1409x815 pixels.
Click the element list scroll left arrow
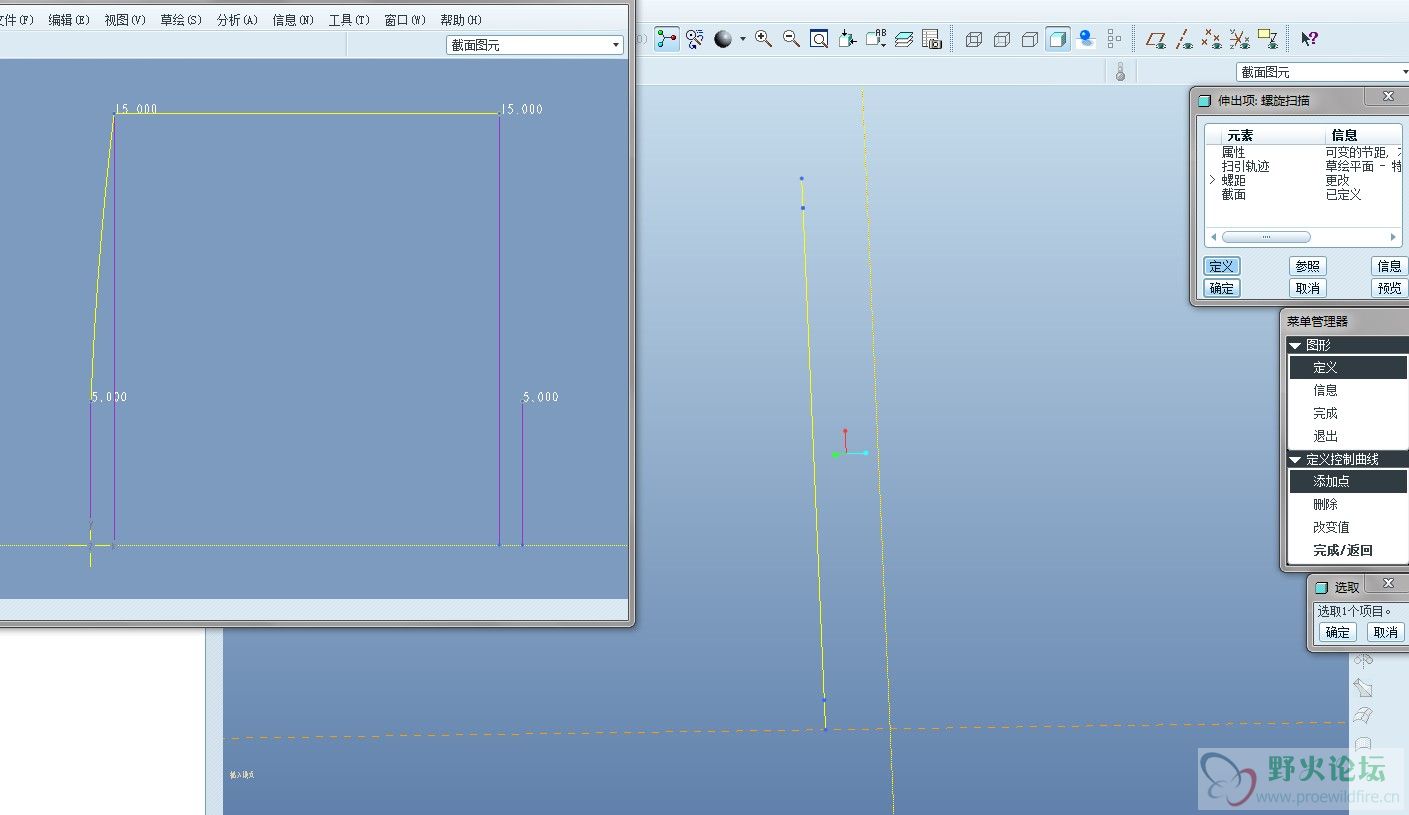click(1213, 237)
